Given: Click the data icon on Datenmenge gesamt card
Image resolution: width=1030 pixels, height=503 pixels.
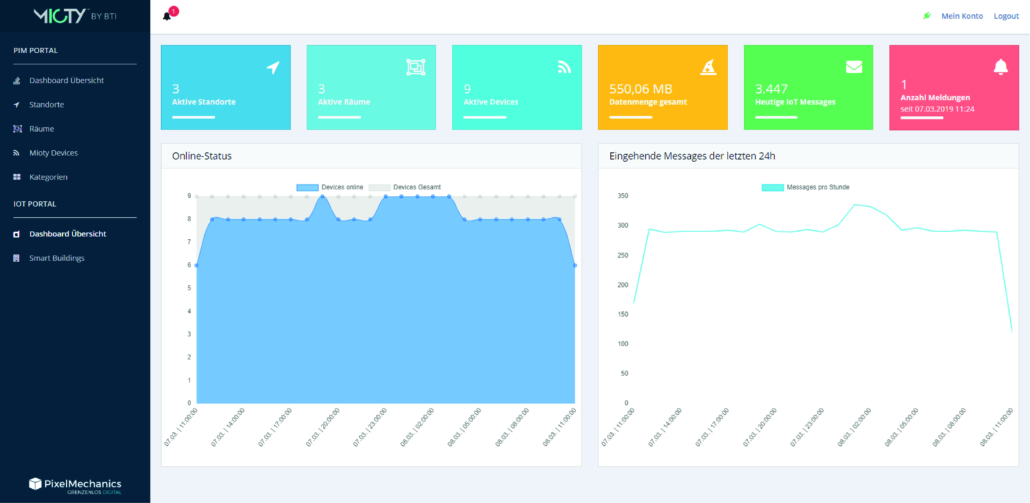Looking at the screenshot, I should point(709,67).
